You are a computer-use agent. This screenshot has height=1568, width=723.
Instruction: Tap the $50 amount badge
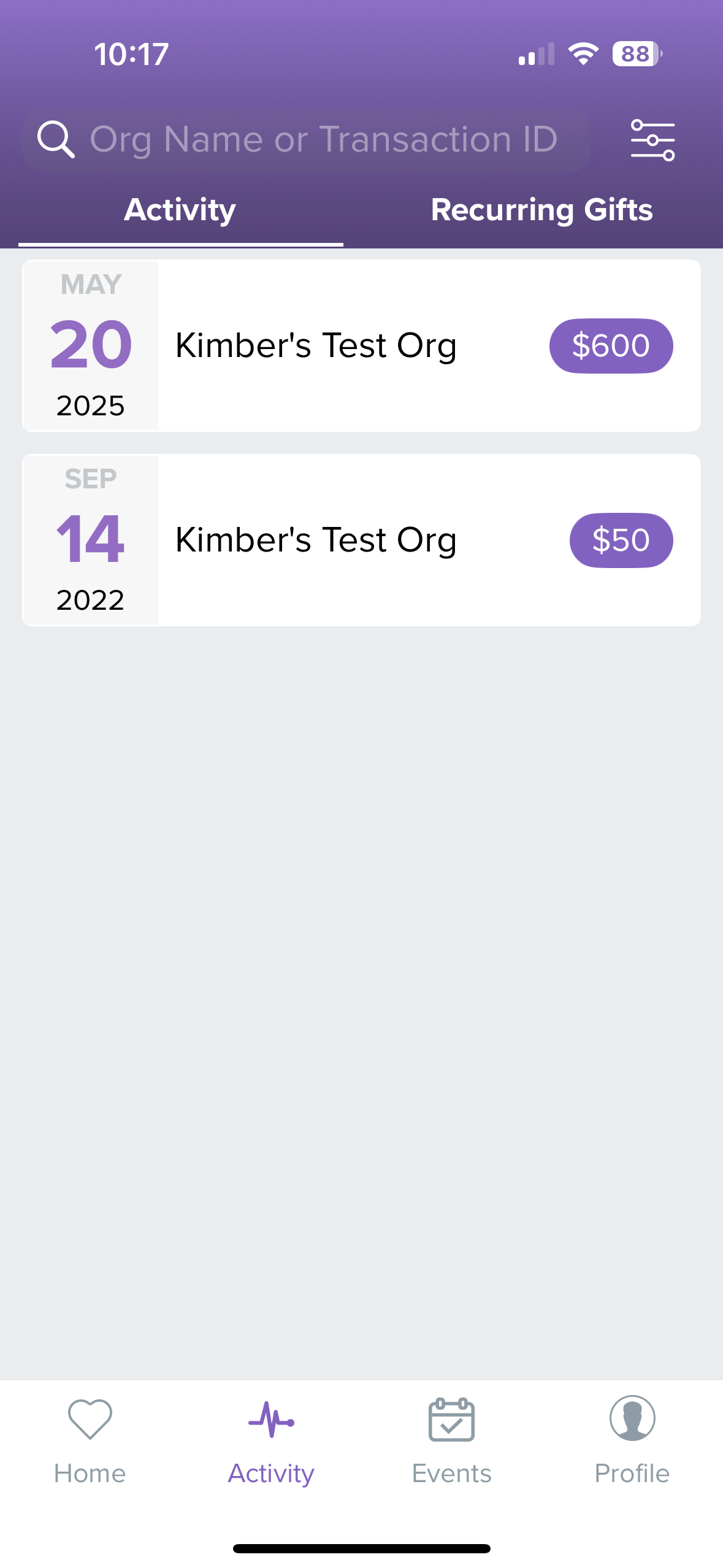(x=621, y=540)
